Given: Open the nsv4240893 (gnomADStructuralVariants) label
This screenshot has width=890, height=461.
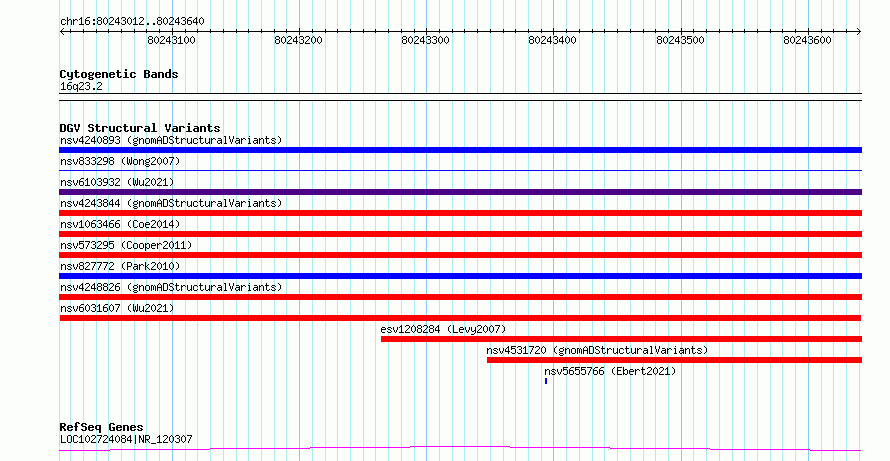Looking at the screenshot, I should coord(171,140).
